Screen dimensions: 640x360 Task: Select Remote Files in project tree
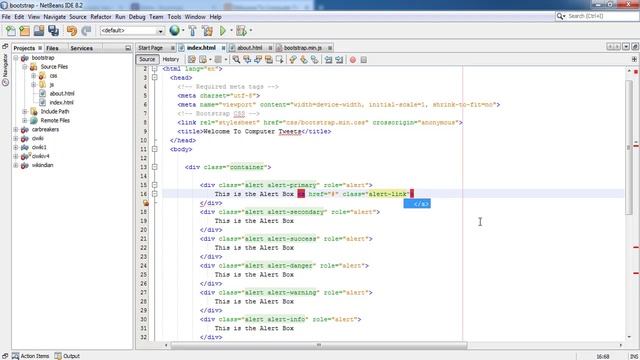pyautogui.click(x=55, y=120)
